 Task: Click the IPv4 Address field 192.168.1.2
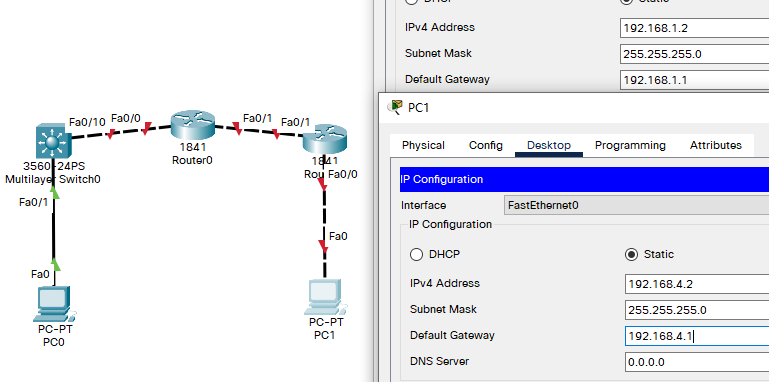click(694, 28)
